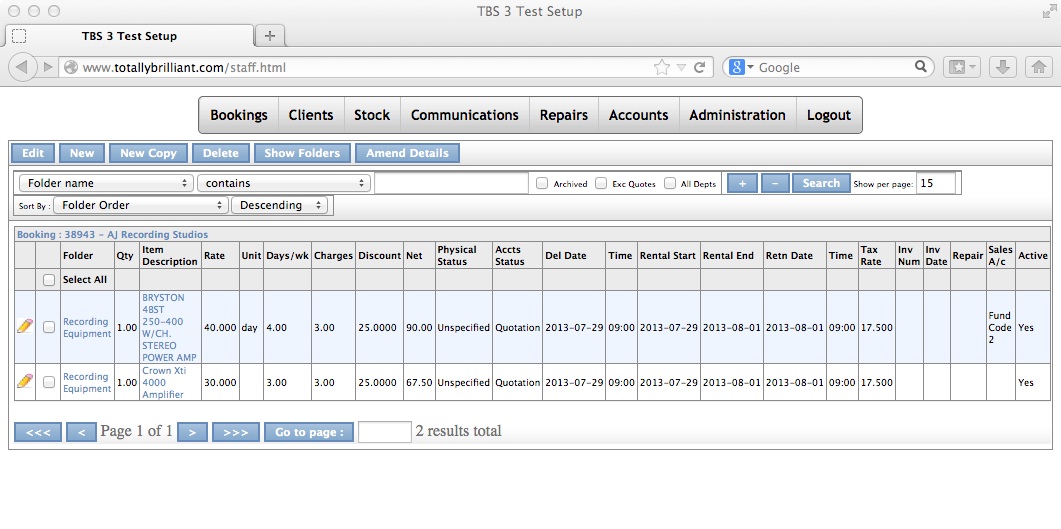Open the Clients menu
The width and height of the screenshot is (1061, 529).
pyautogui.click(x=311, y=115)
